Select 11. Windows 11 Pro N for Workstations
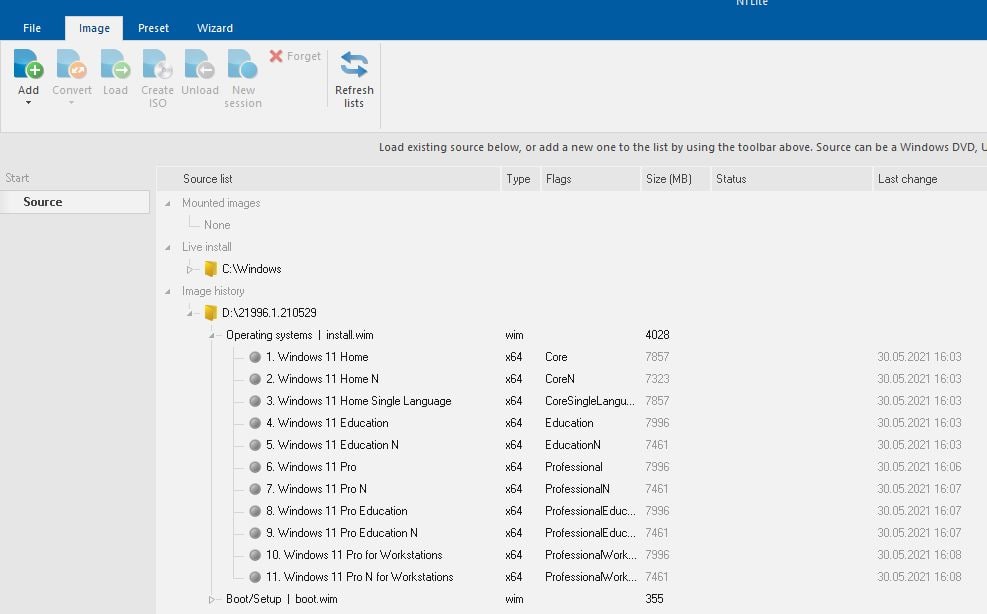The width and height of the screenshot is (987, 614). tap(359, 577)
